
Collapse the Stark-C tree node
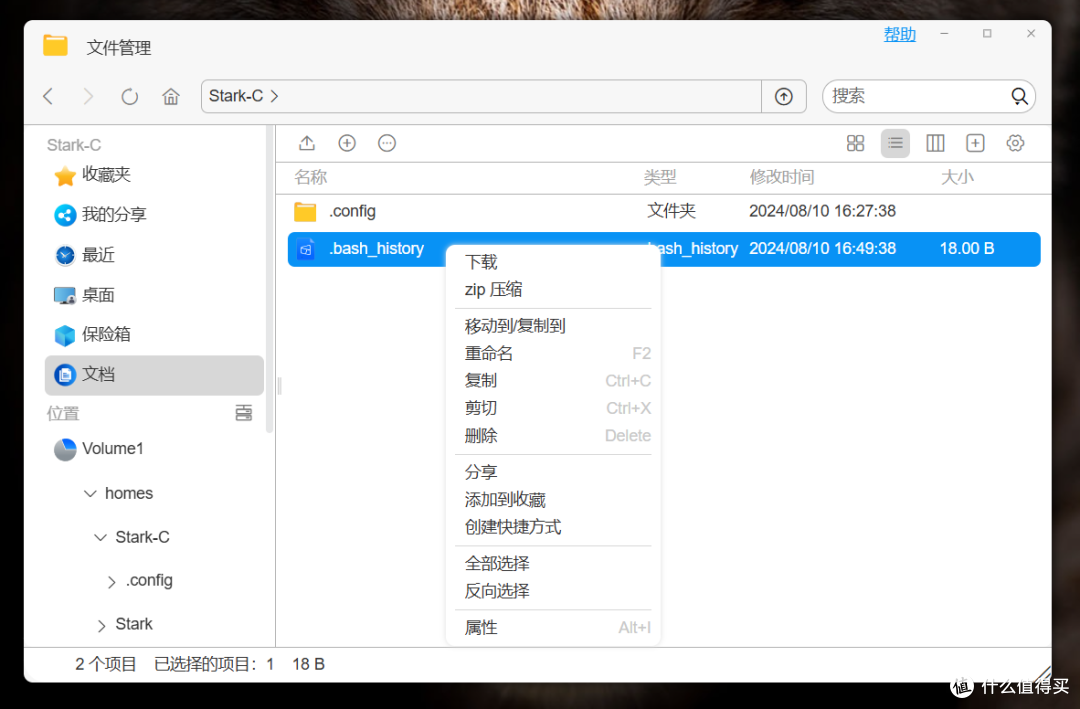coord(98,537)
